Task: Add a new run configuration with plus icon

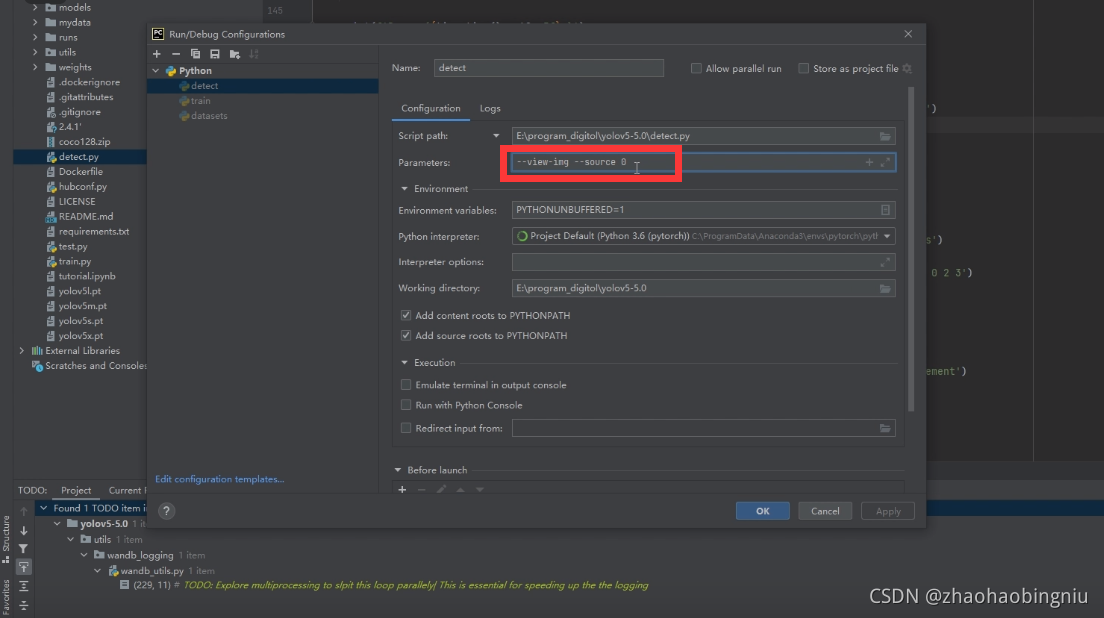Action: pyautogui.click(x=157, y=54)
